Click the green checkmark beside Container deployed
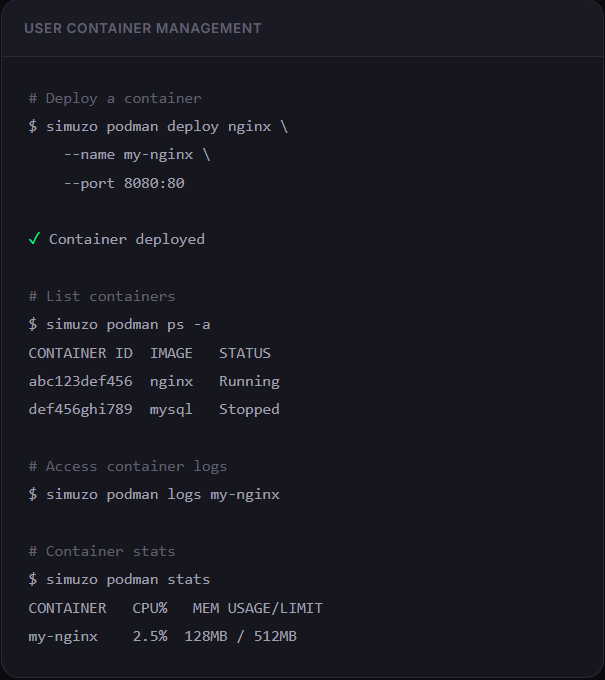Image resolution: width=605 pixels, height=680 pixels. tap(34, 239)
